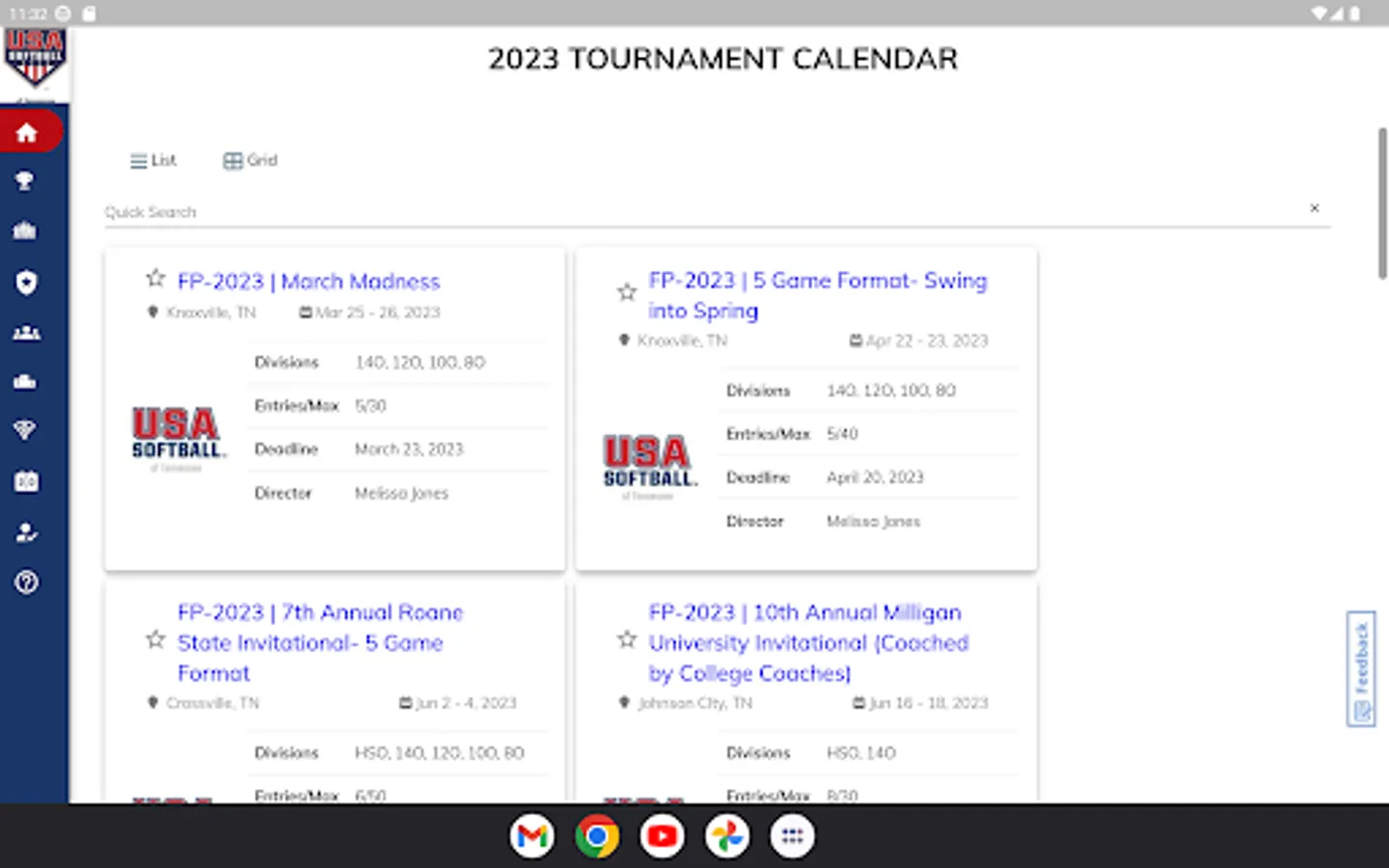Image resolution: width=1389 pixels, height=868 pixels.
Task: Select the shield icon in the sidebar
Action: 26,282
